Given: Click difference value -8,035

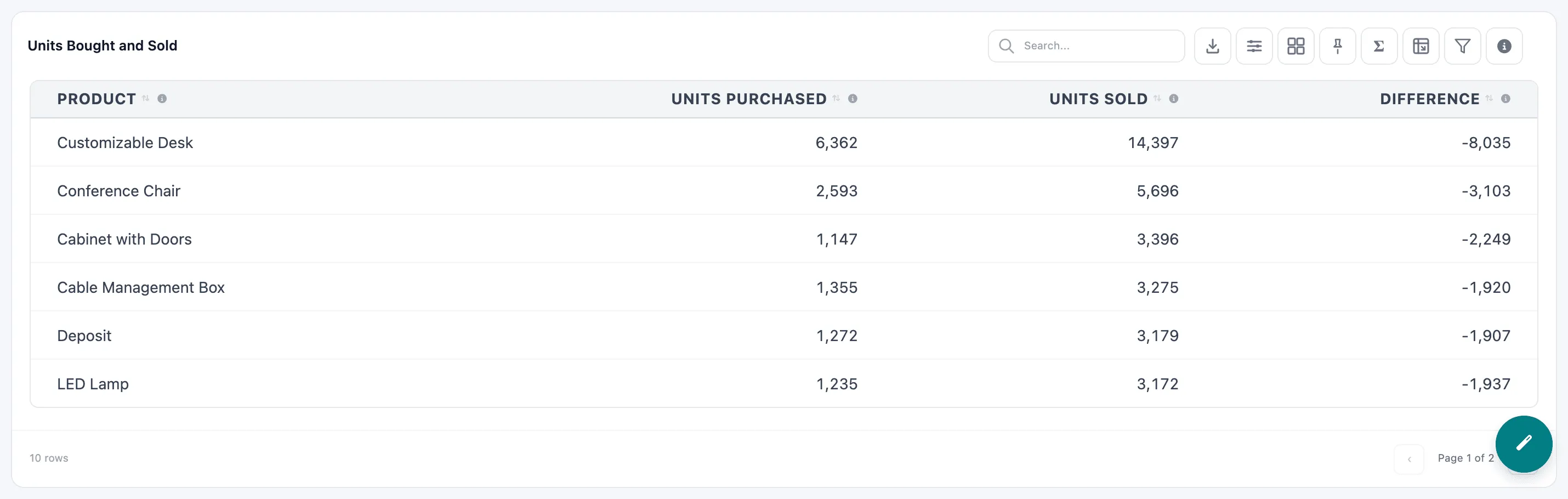Looking at the screenshot, I should click(1486, 143).
